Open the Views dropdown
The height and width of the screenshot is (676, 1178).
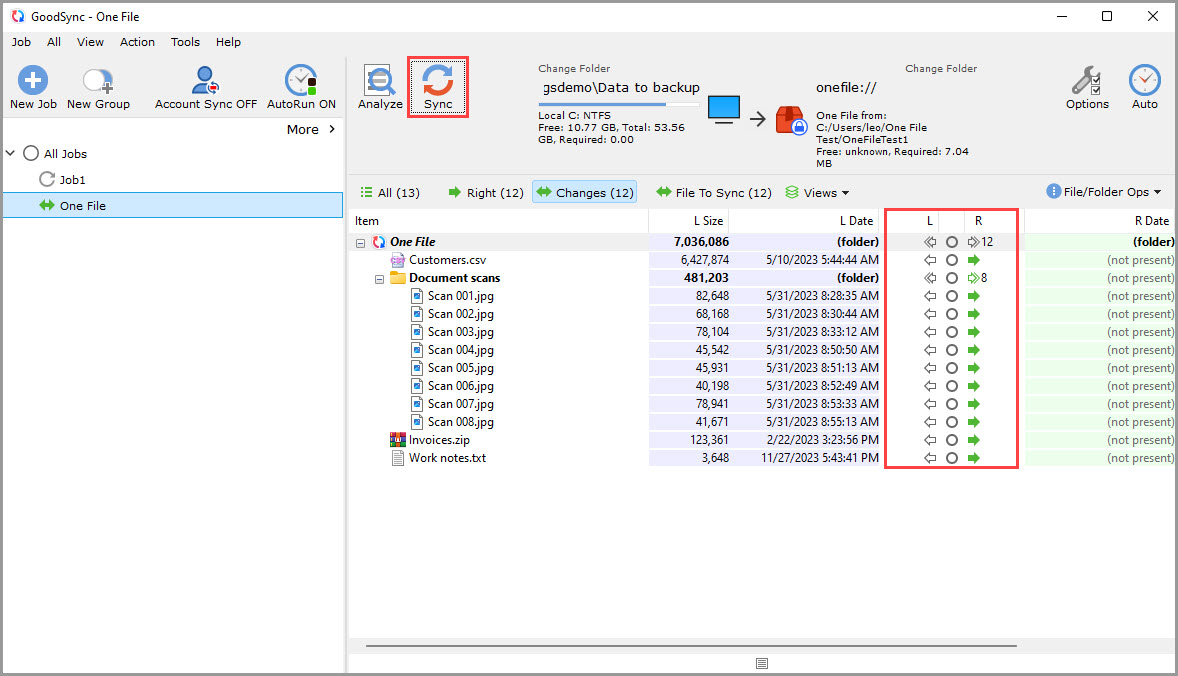click(817, 193)
